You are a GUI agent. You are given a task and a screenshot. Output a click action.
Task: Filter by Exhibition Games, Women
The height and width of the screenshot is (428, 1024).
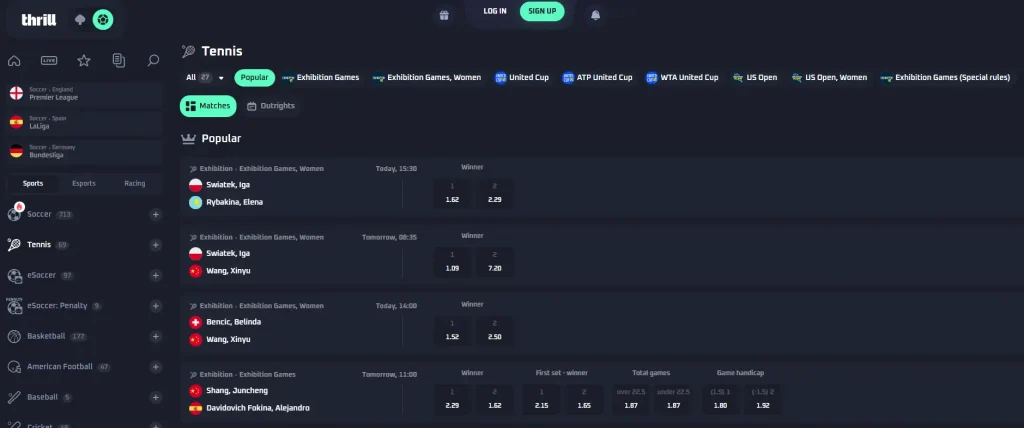coord(427,78)
